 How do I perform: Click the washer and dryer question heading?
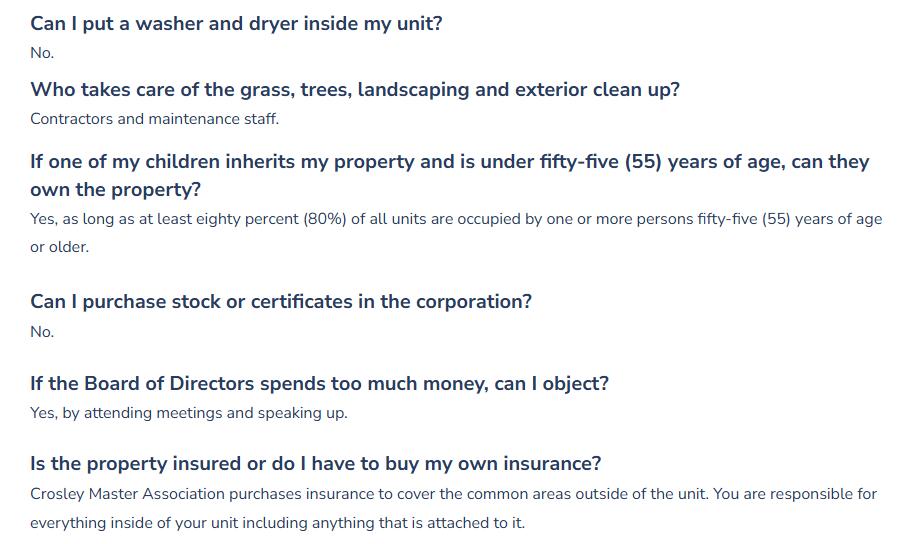coord(236,23)
